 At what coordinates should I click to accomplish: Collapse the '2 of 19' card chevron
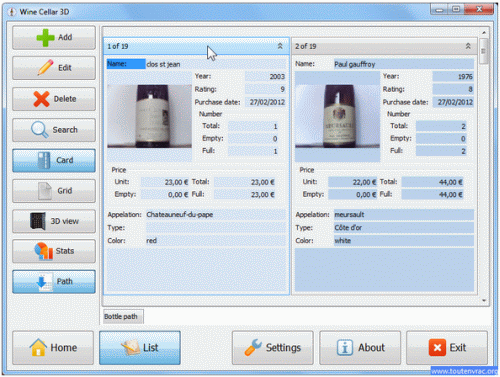pos(468,46)
